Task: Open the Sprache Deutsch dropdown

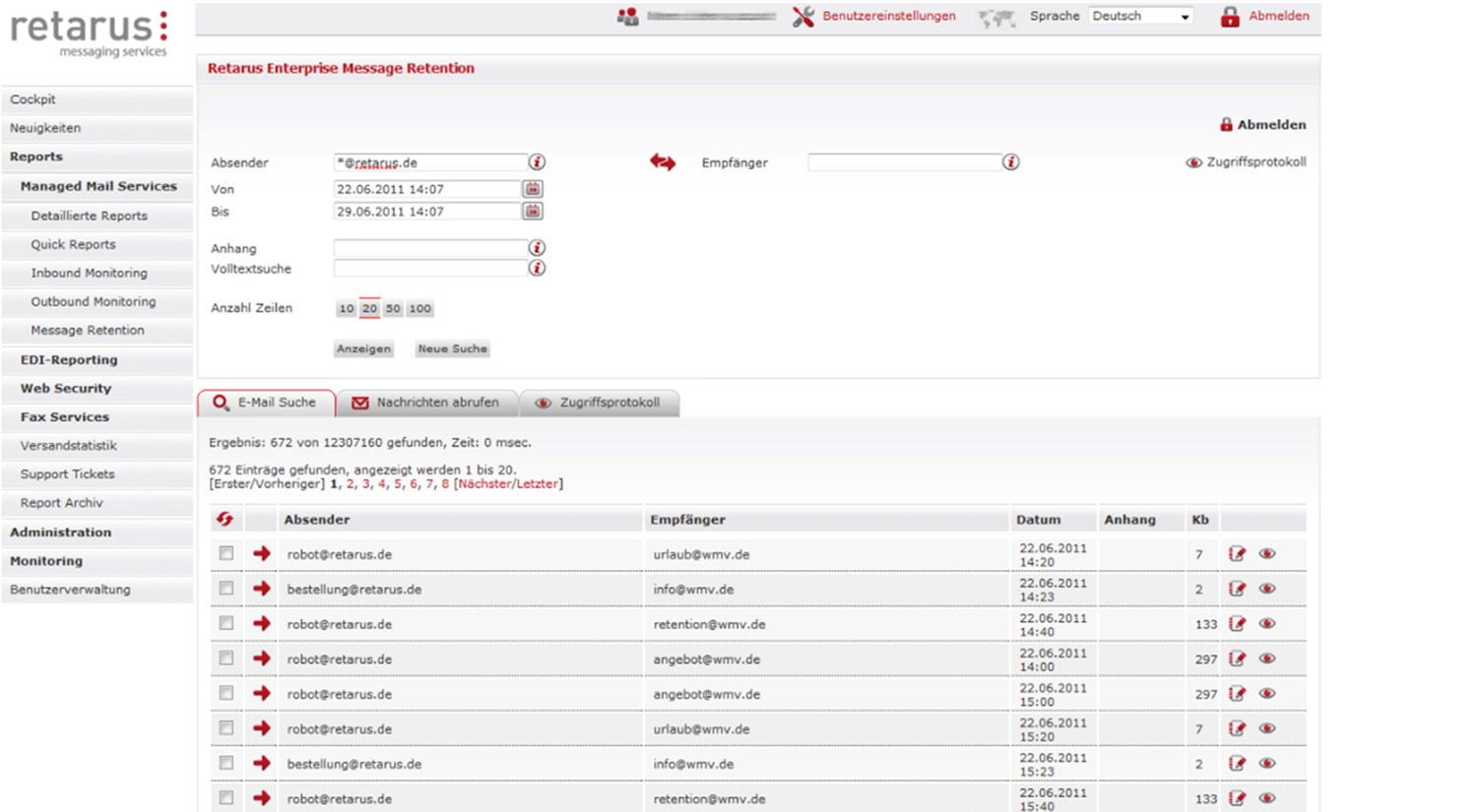Action: (1141, 16)
